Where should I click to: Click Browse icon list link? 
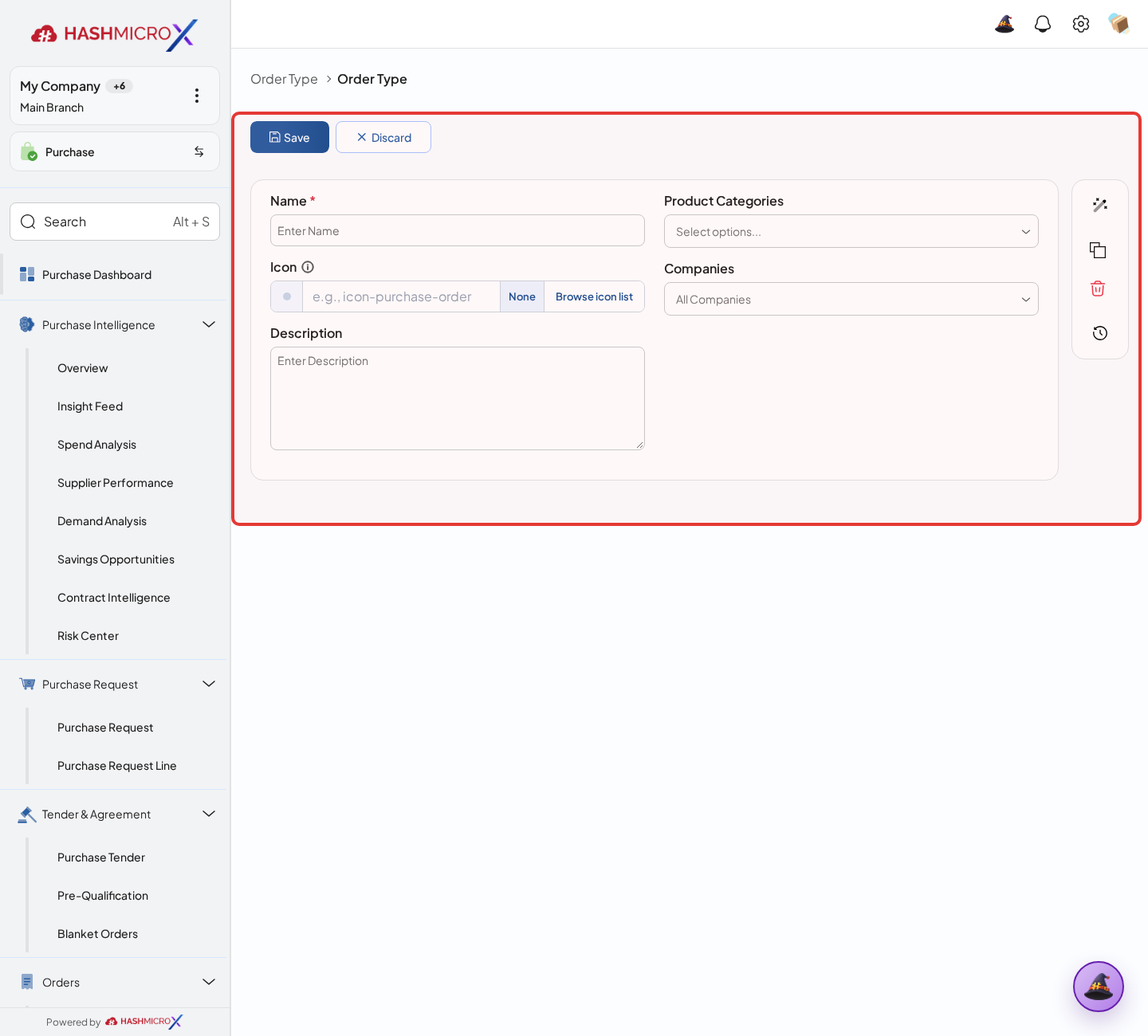594,296
